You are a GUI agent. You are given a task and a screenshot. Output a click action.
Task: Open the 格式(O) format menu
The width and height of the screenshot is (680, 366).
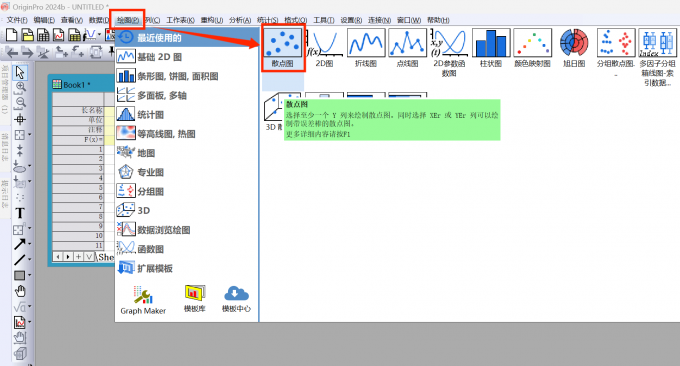[x=296, y=20]
